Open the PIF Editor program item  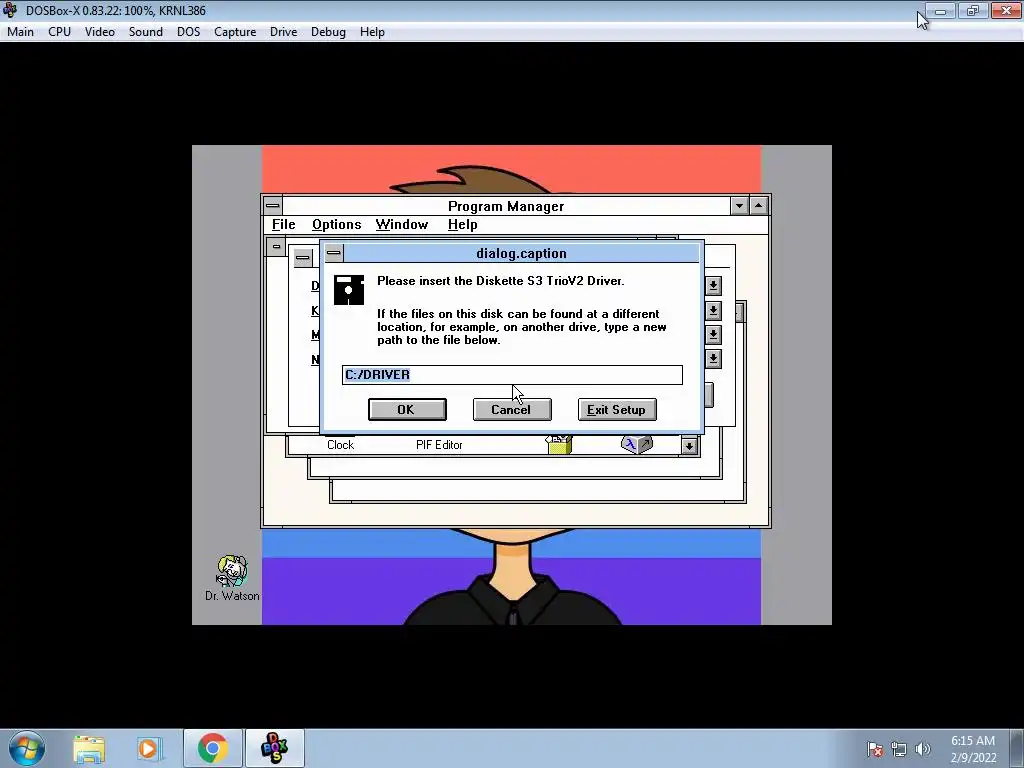(x=439, y=445)
